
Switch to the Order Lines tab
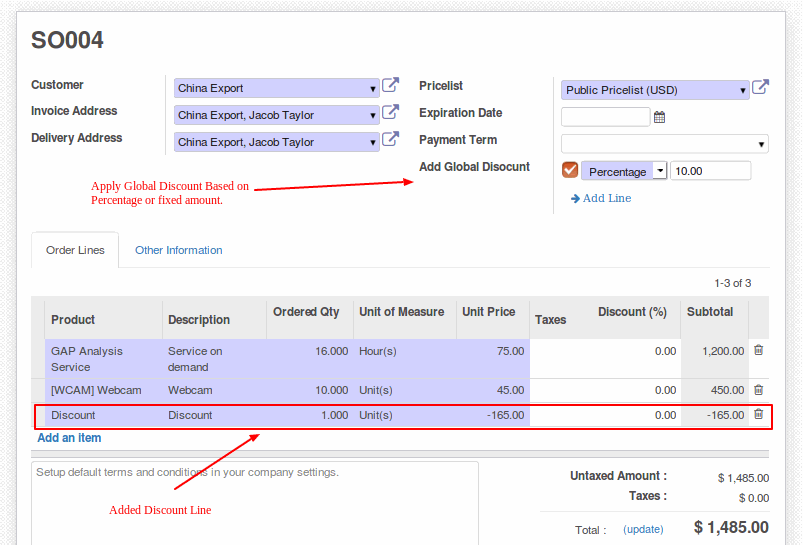[75, 250]
